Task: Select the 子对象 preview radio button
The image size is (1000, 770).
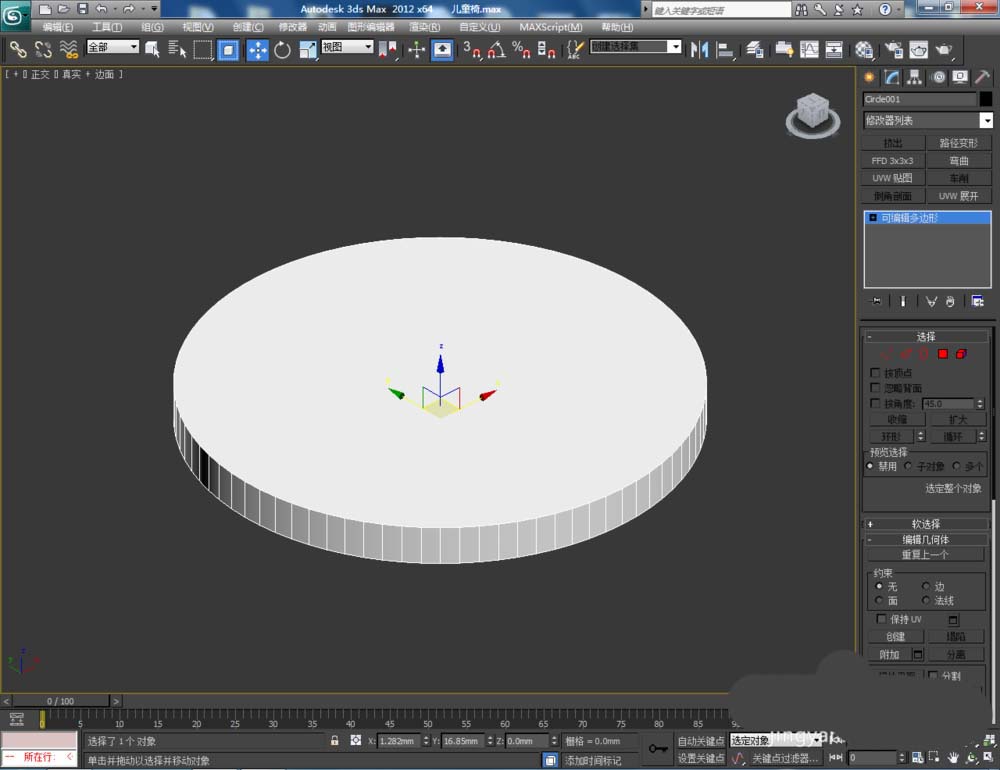Action: (908, 466)
